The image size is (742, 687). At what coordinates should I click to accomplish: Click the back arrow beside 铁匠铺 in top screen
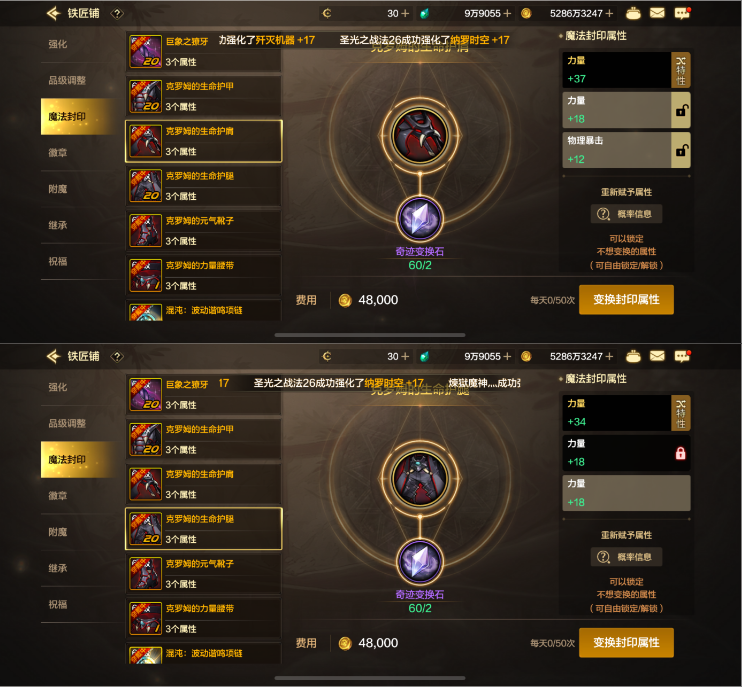point(53,13)
